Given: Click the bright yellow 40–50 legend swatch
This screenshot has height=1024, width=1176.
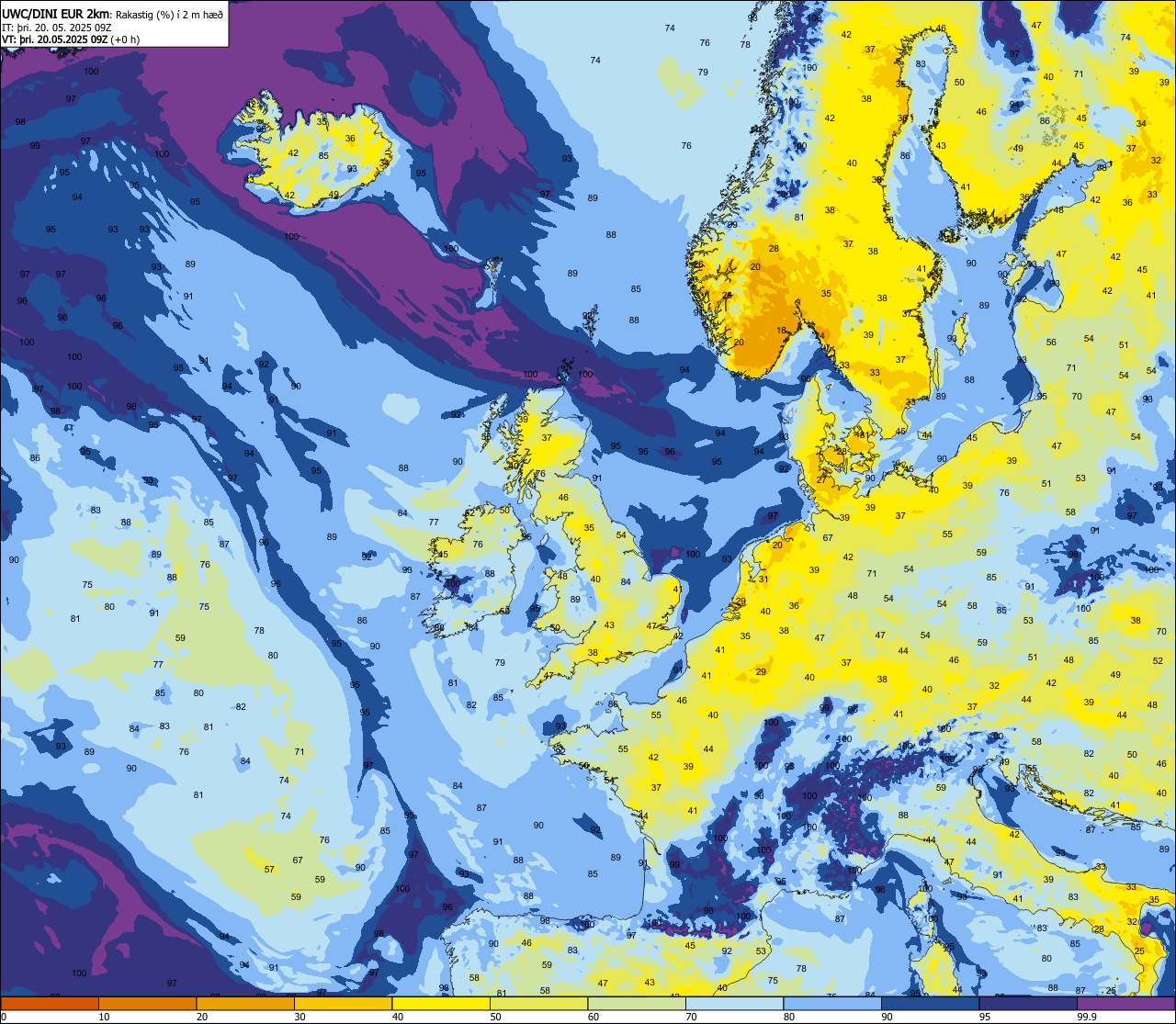Looking at the screenshot, I should coord(441,1003).
